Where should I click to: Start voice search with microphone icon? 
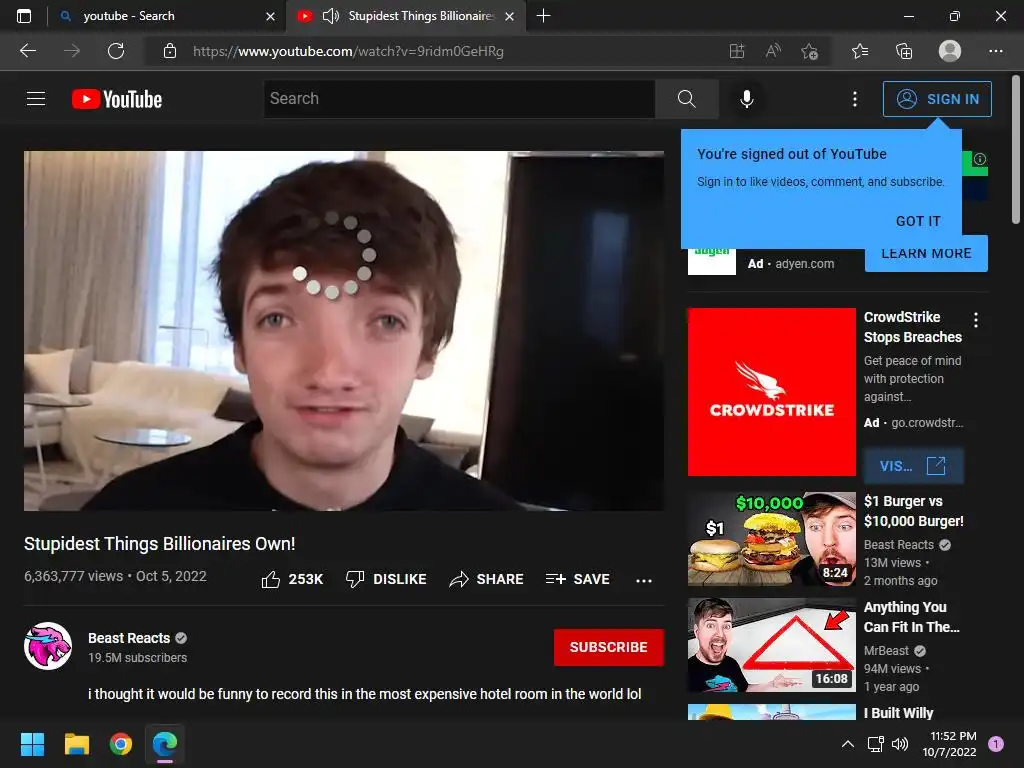tap(746, 99)
